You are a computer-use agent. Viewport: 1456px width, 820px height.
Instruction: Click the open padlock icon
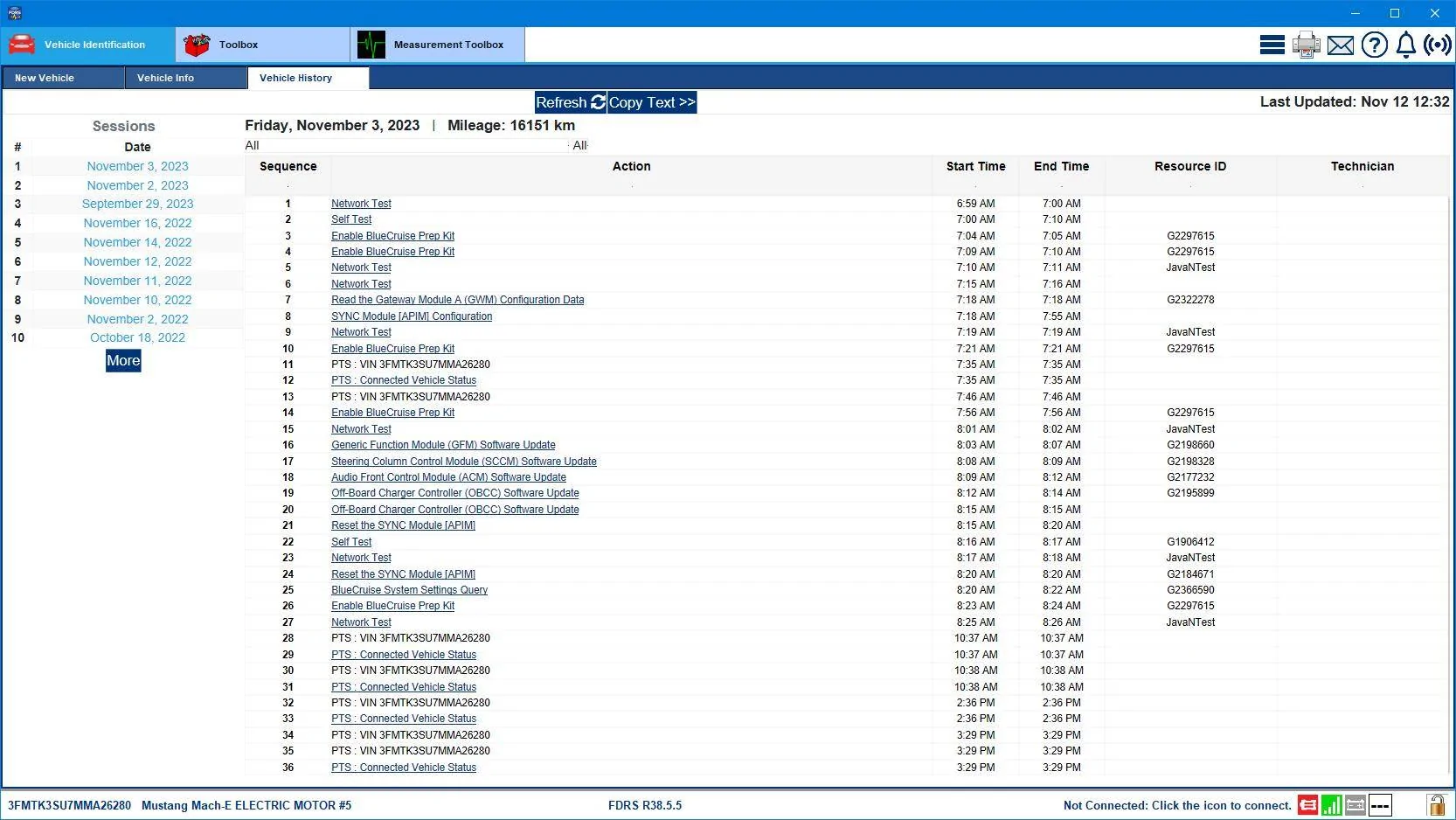[x=1436, y=804]
